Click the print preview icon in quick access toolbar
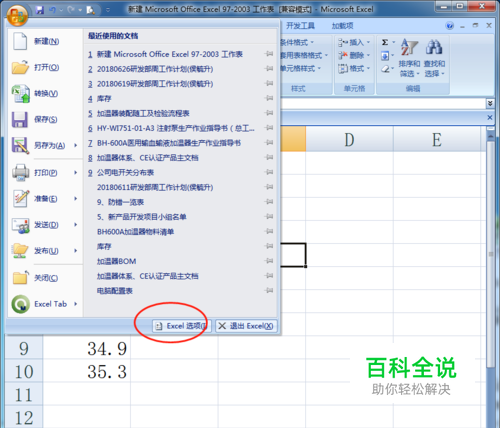This screenshot has width=500, height=428. [x=90, y=10]
